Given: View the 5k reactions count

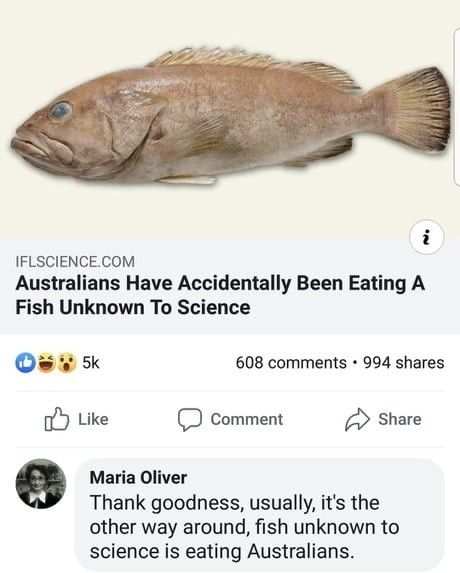Looking at the screenshot, I should [91, 363].
